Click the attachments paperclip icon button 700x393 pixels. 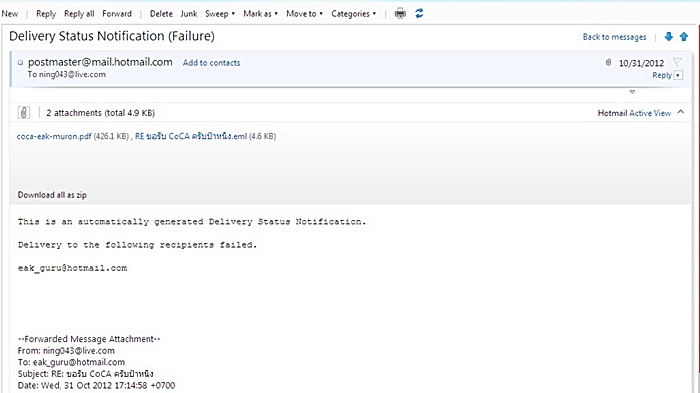24,113
